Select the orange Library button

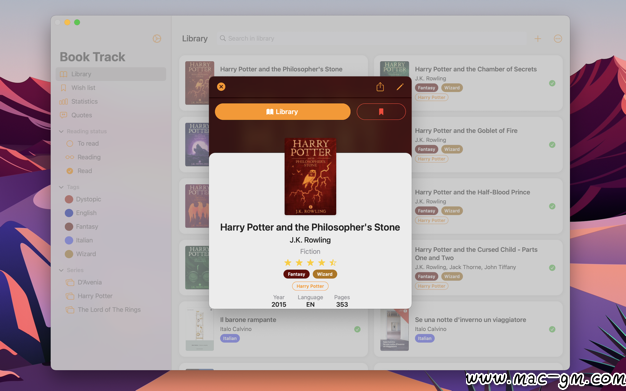pyautogui.click(x=282, y=111)
